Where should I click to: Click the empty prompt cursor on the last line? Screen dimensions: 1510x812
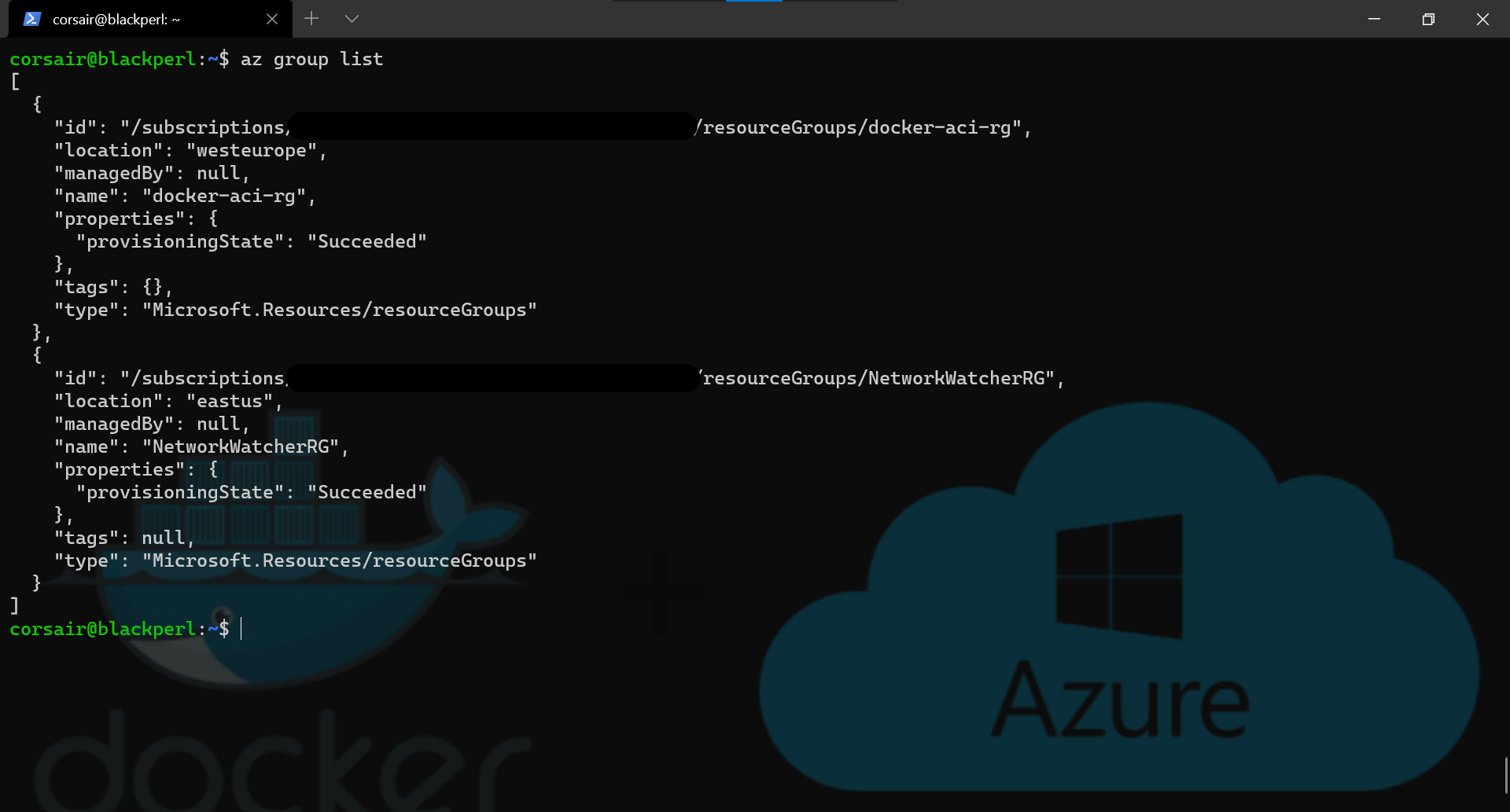pos(241,629)
